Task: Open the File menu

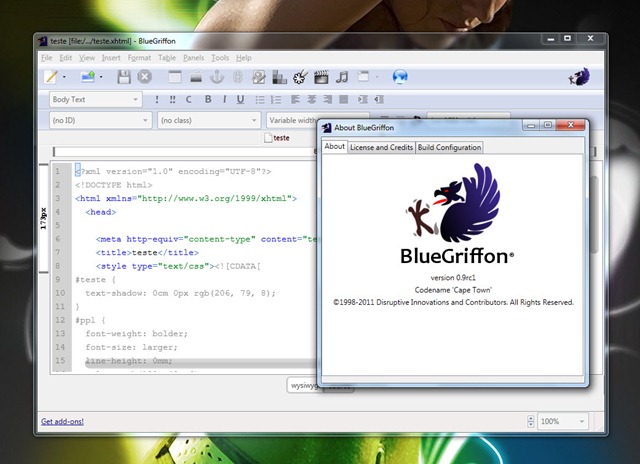Action: point(47,58)
